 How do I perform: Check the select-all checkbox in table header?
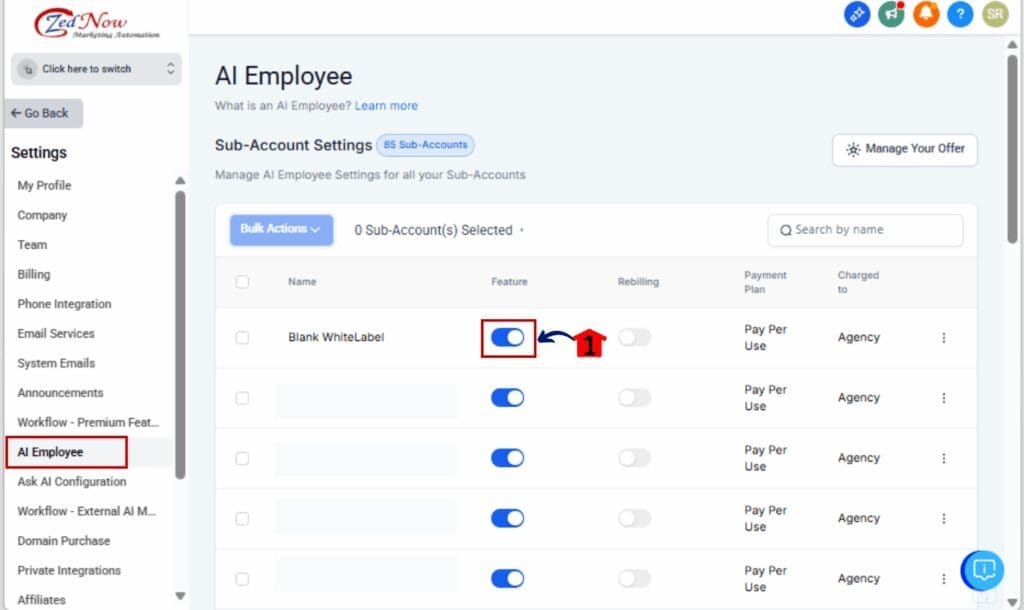click(242, 282)
